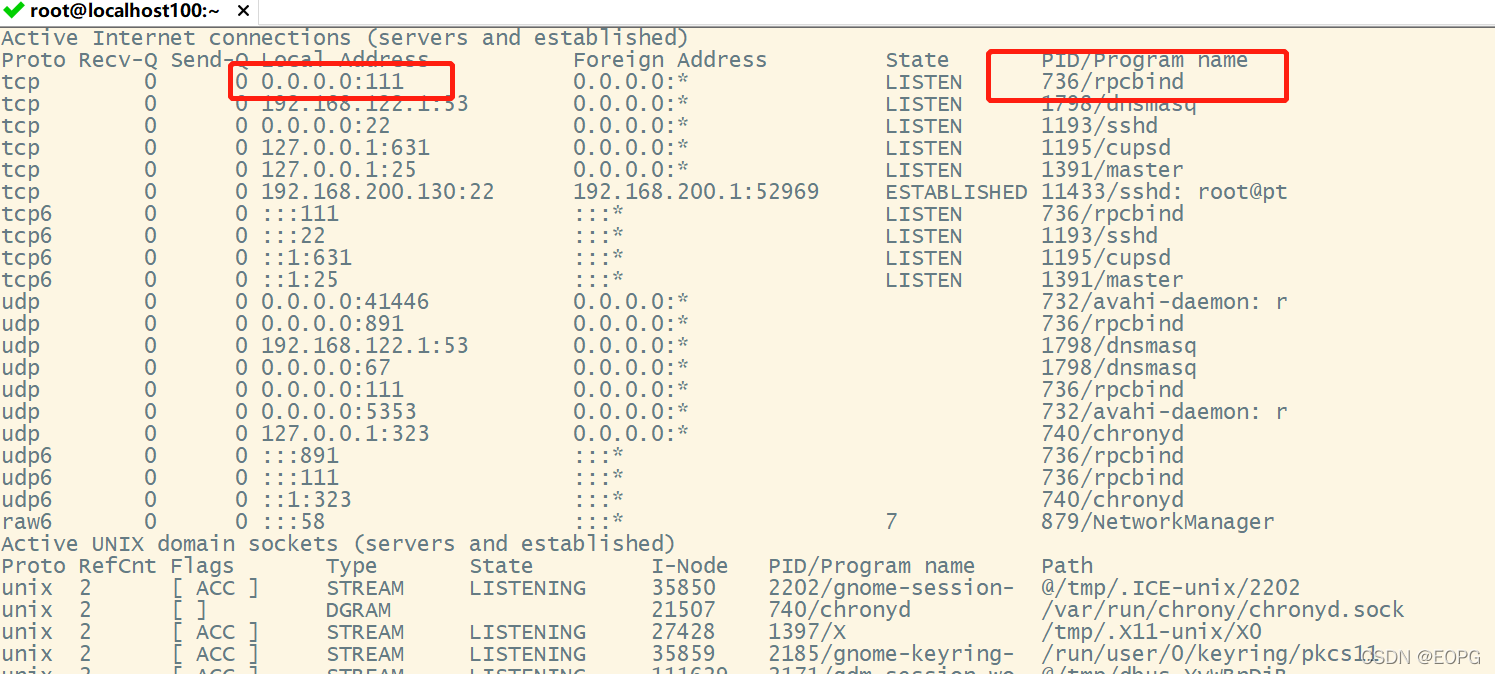Click 1391/master in the ::1:25 row
1495x674 pixels.
coord(1112,280)
